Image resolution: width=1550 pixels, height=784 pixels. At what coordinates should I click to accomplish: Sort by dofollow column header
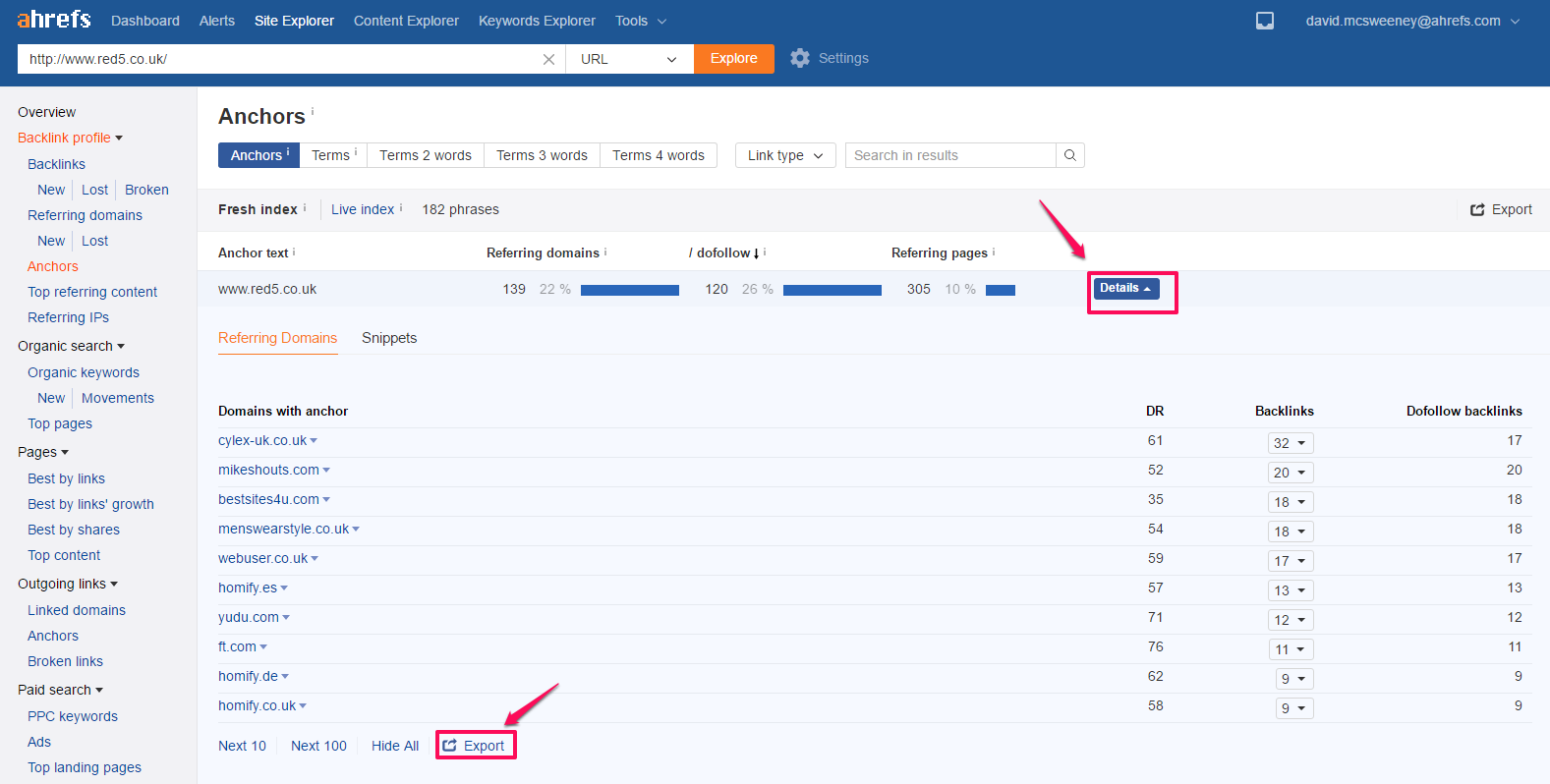tap(723, 252)
